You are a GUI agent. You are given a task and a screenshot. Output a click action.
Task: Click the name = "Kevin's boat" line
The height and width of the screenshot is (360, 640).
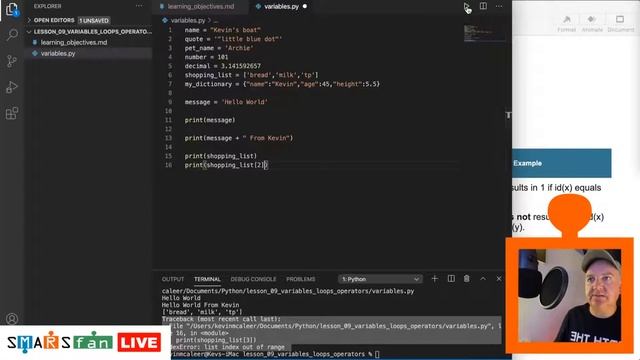click(222, 30)
